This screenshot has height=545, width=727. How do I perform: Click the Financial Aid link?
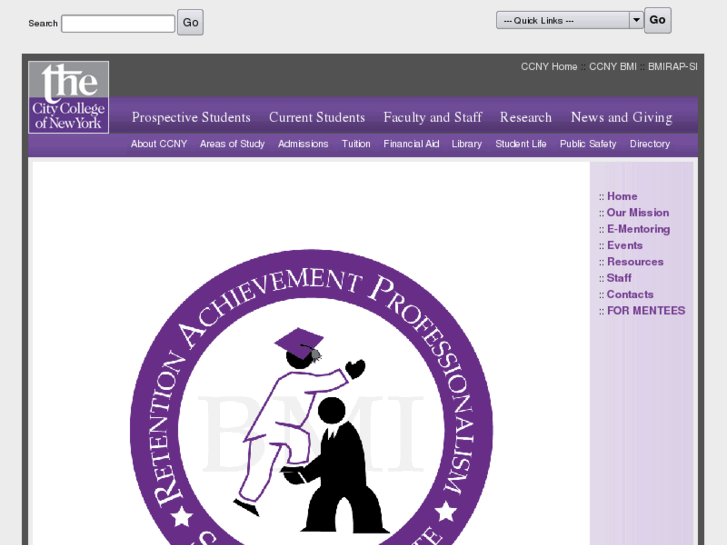pyautogui.click(x=411, y=144)
